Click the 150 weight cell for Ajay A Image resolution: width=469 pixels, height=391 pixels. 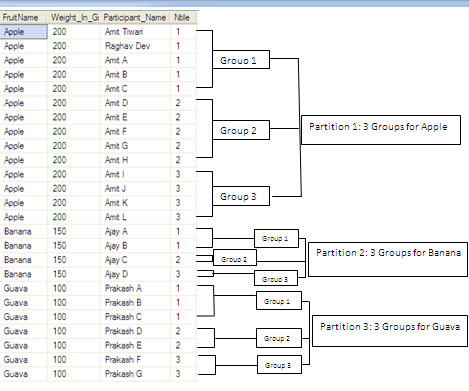click(x=74, y=232)
